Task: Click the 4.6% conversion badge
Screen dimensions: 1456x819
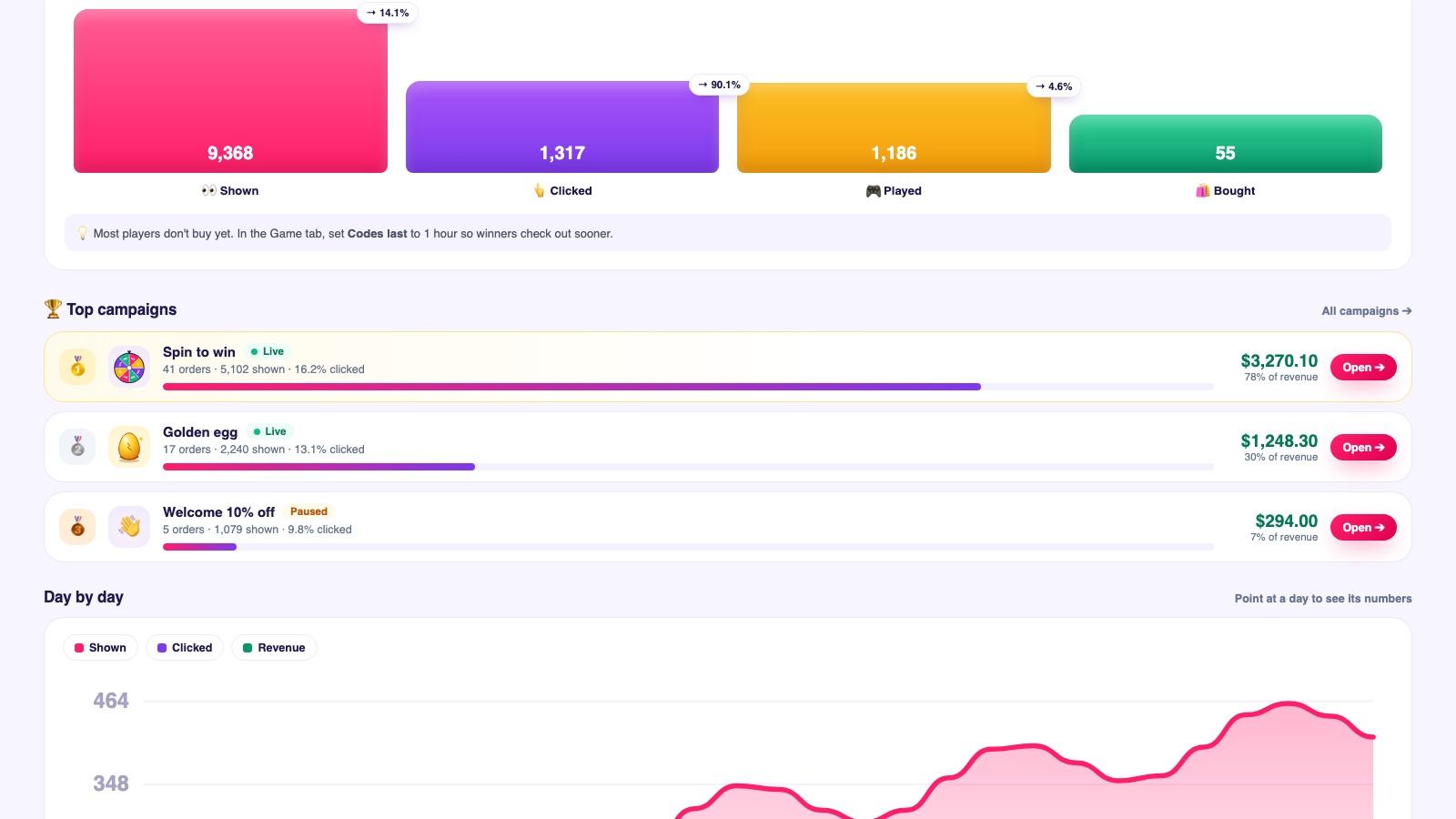Action: point(1054,86)
